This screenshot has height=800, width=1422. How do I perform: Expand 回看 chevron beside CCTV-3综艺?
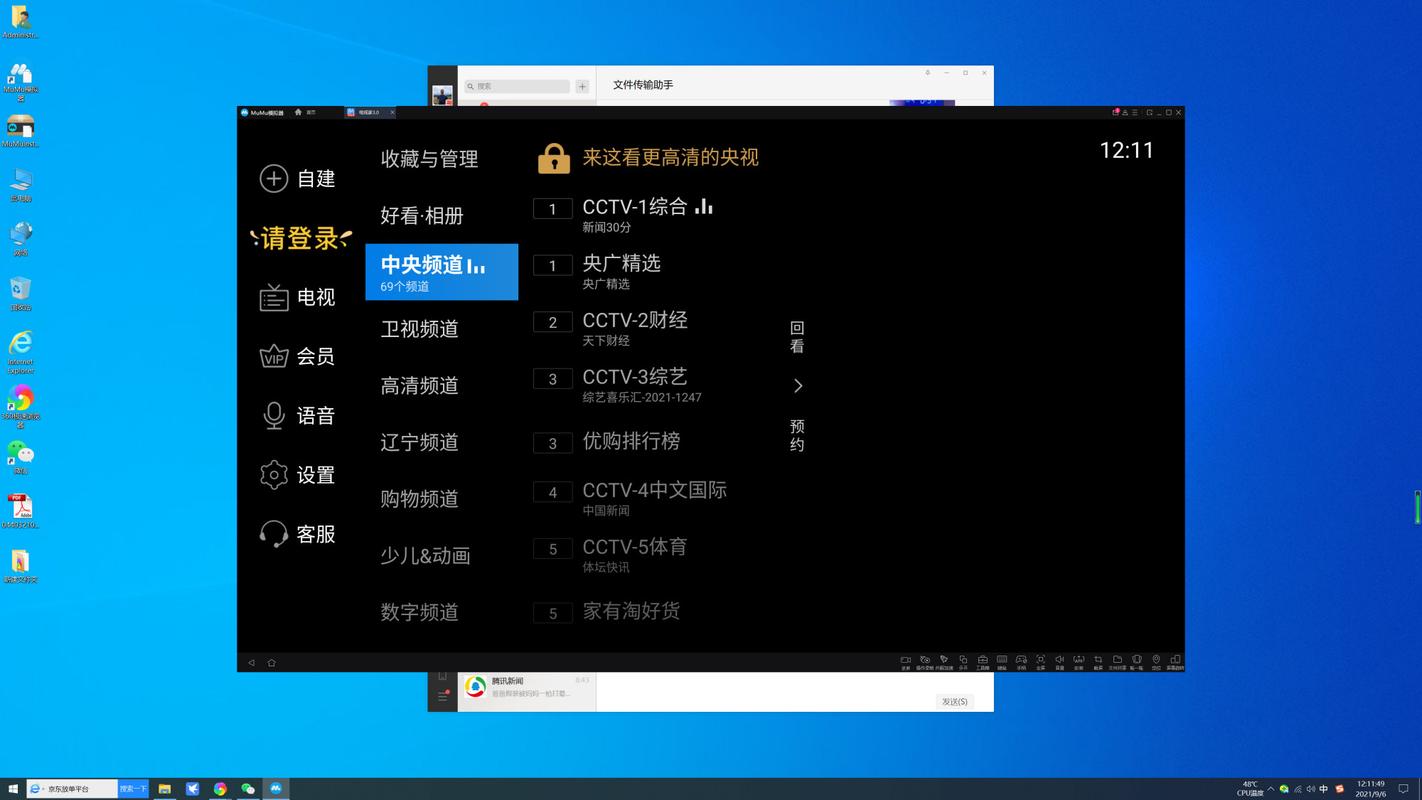click(x=797, y=385)
